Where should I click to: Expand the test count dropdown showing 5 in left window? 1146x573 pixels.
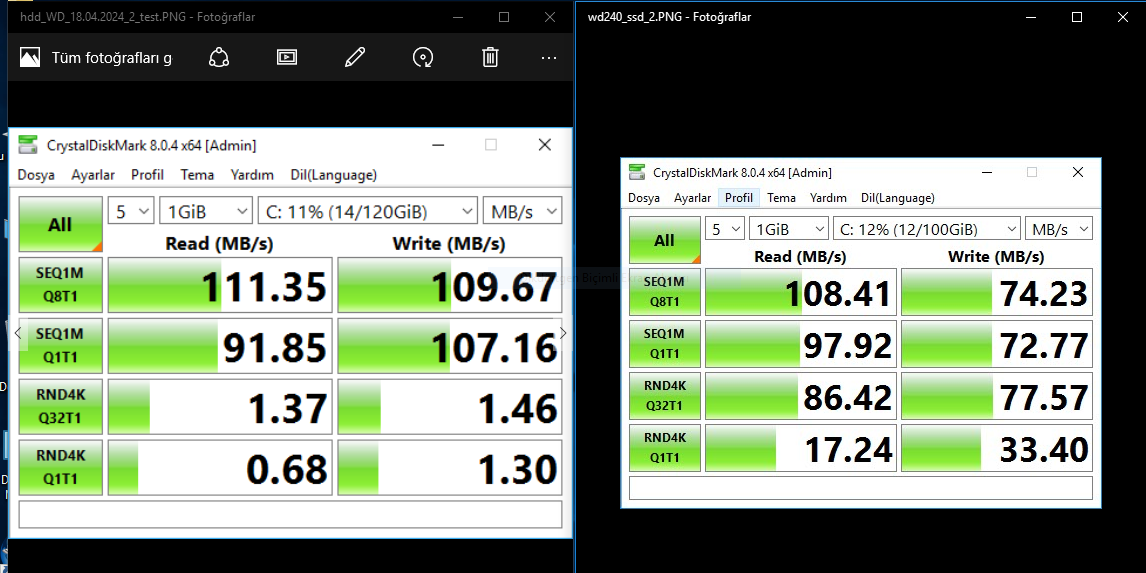coord(131,212)
